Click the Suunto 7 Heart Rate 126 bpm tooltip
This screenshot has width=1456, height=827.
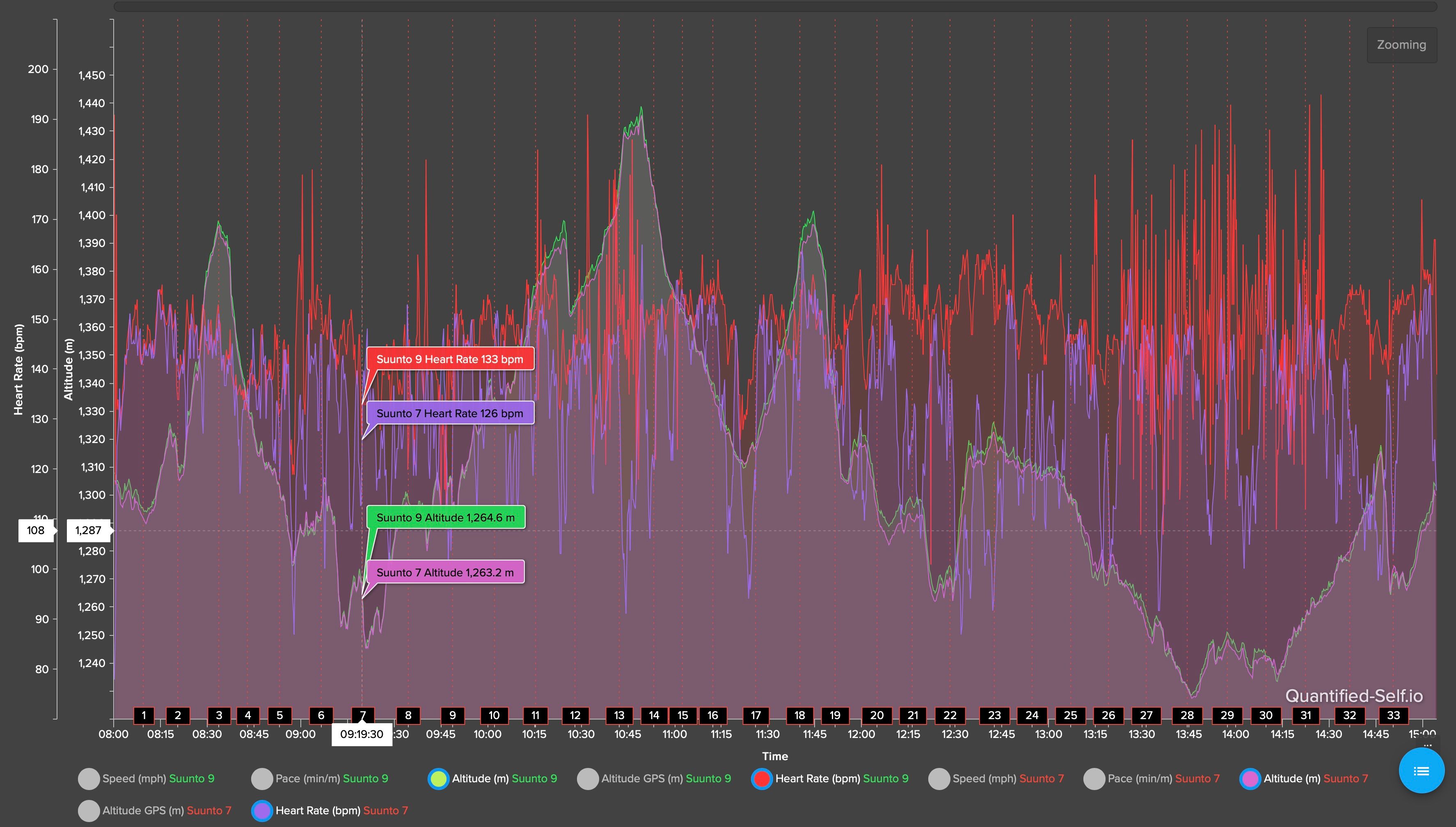[x=450, y=413]
